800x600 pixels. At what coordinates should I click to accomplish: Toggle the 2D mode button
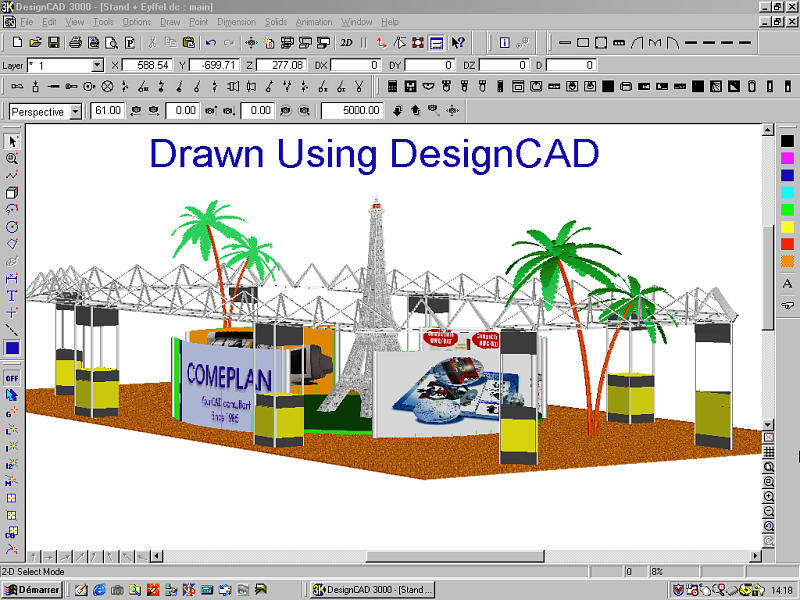[346, 43]
